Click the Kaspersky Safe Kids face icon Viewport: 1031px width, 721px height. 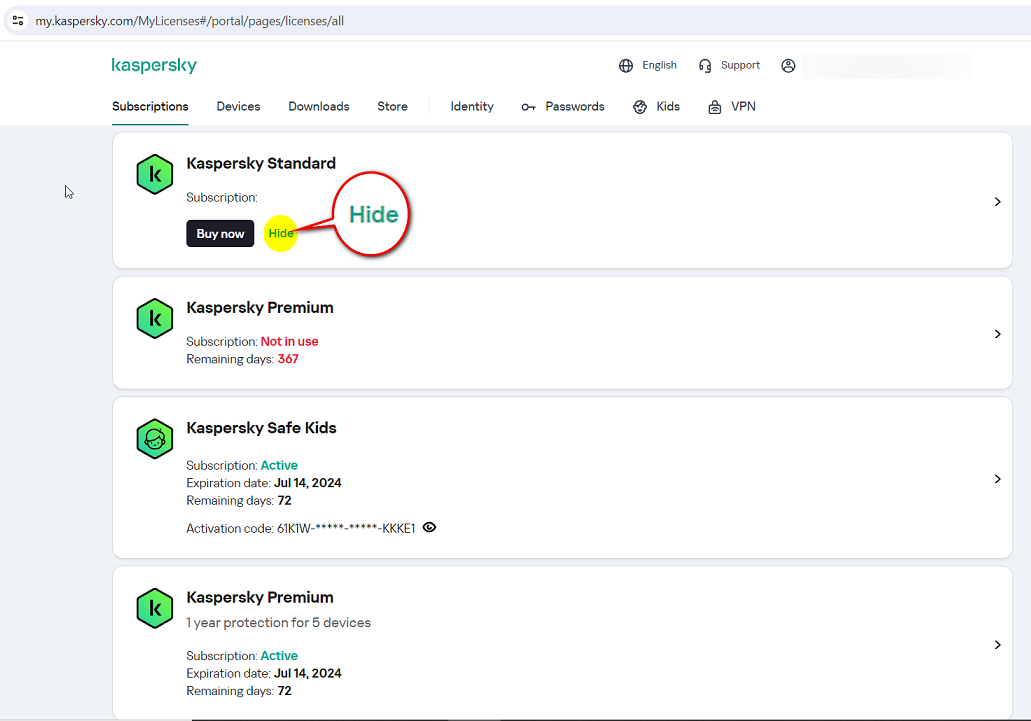point(155,439)
